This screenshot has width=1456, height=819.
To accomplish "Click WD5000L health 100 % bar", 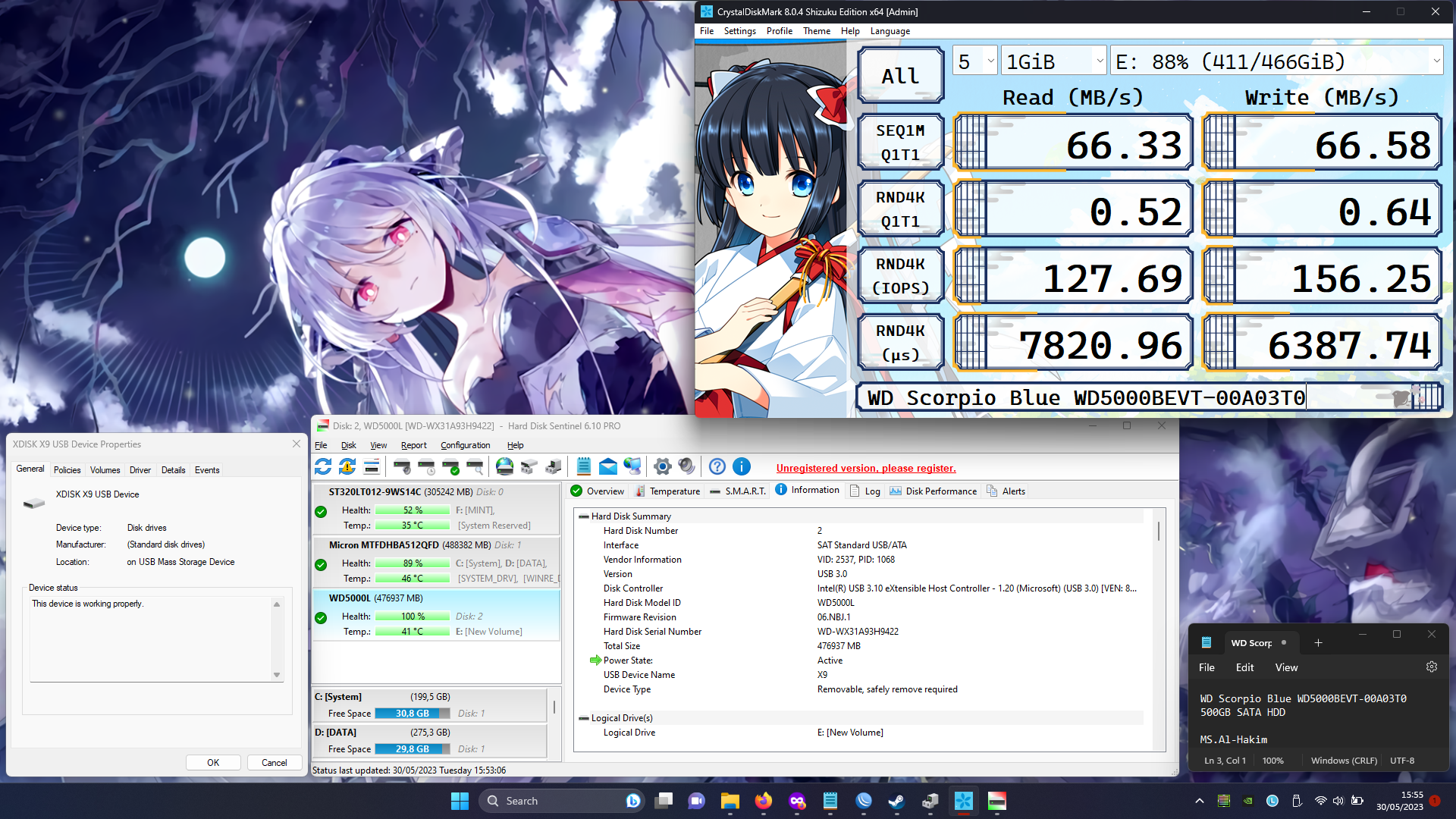I will 413,617.
